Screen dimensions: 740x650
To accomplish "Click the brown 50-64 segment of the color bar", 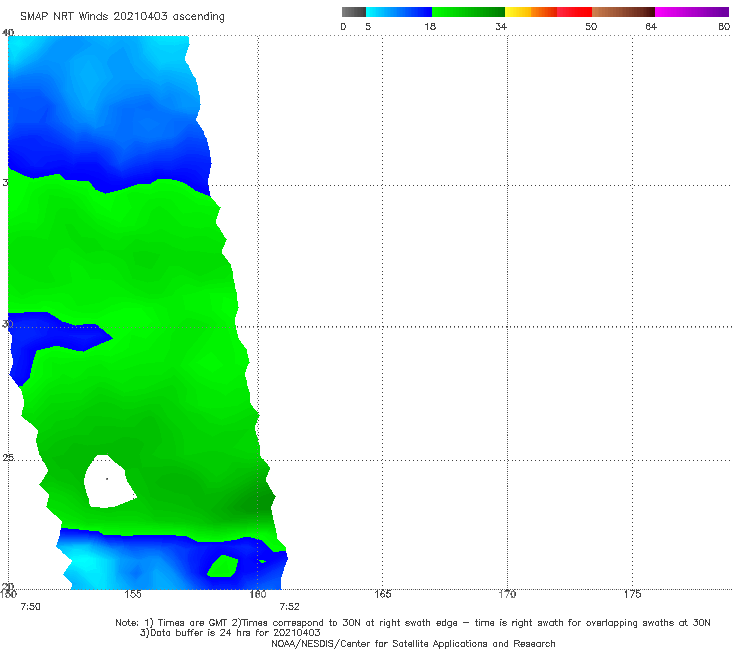I will (x=623, y=12).
